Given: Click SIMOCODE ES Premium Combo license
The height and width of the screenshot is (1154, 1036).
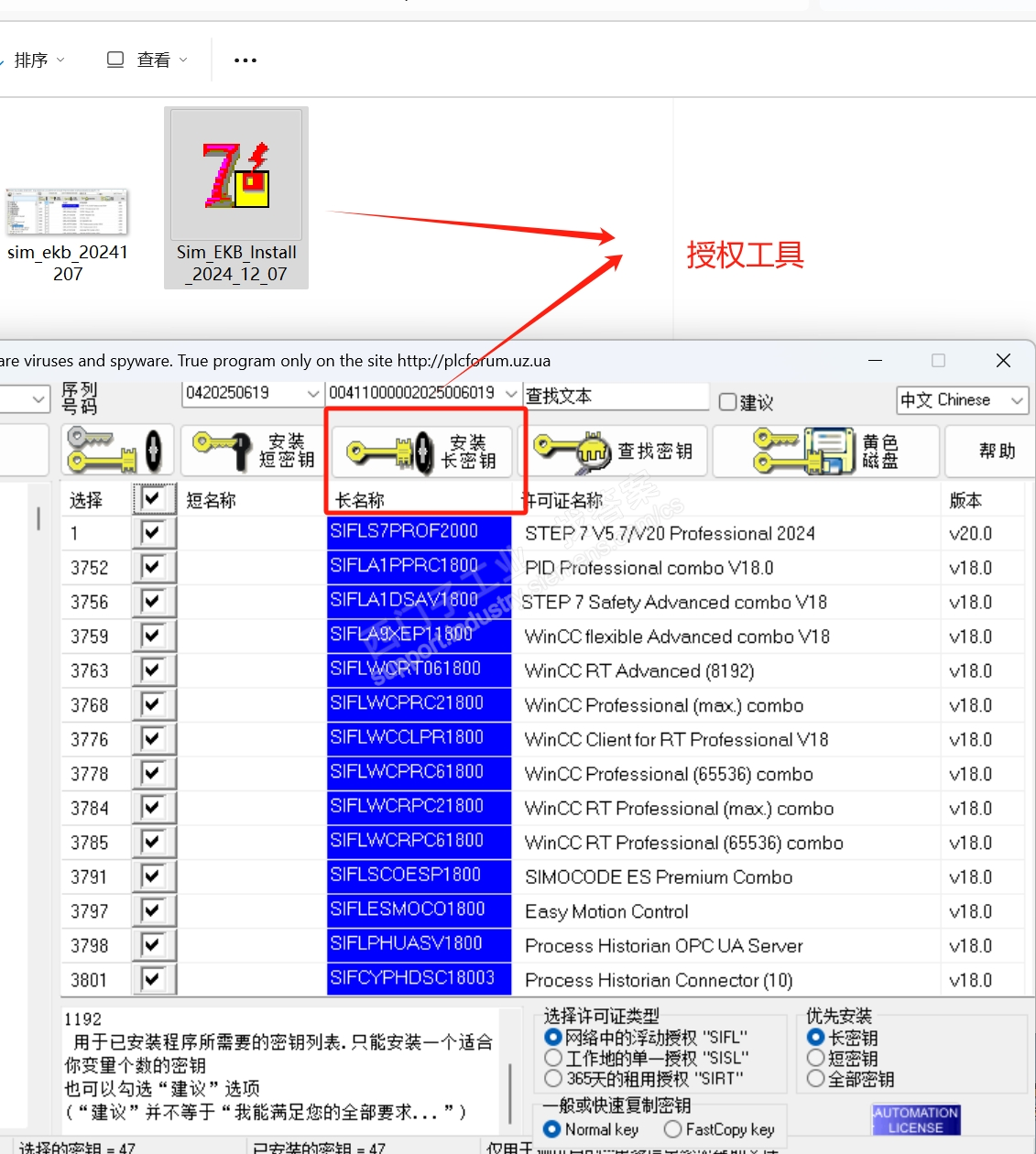Looking at the screenshot, I should click(x=659, y=877).
